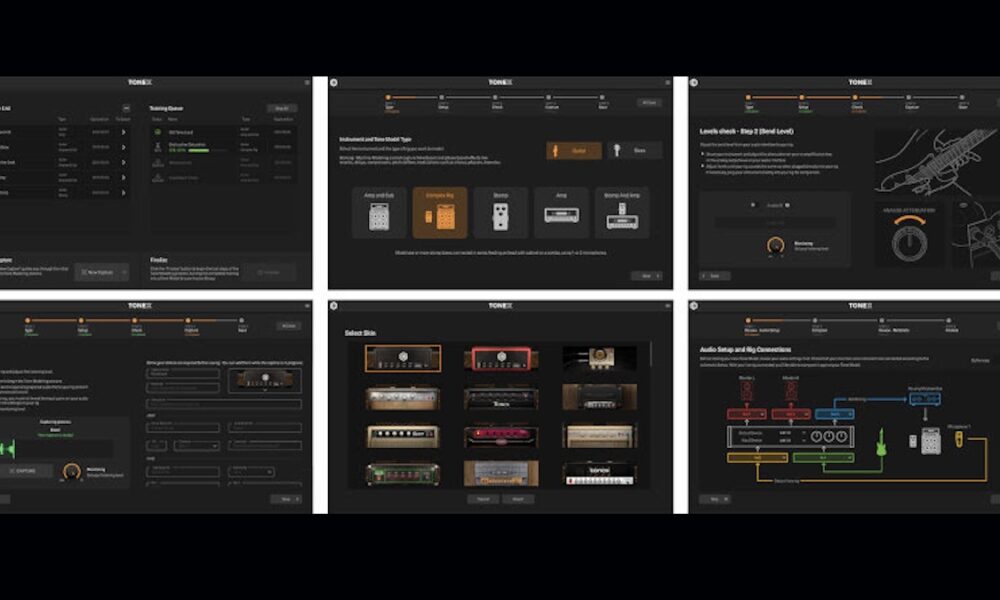Click Cancel in Select Skin dialog

[481, 499]
